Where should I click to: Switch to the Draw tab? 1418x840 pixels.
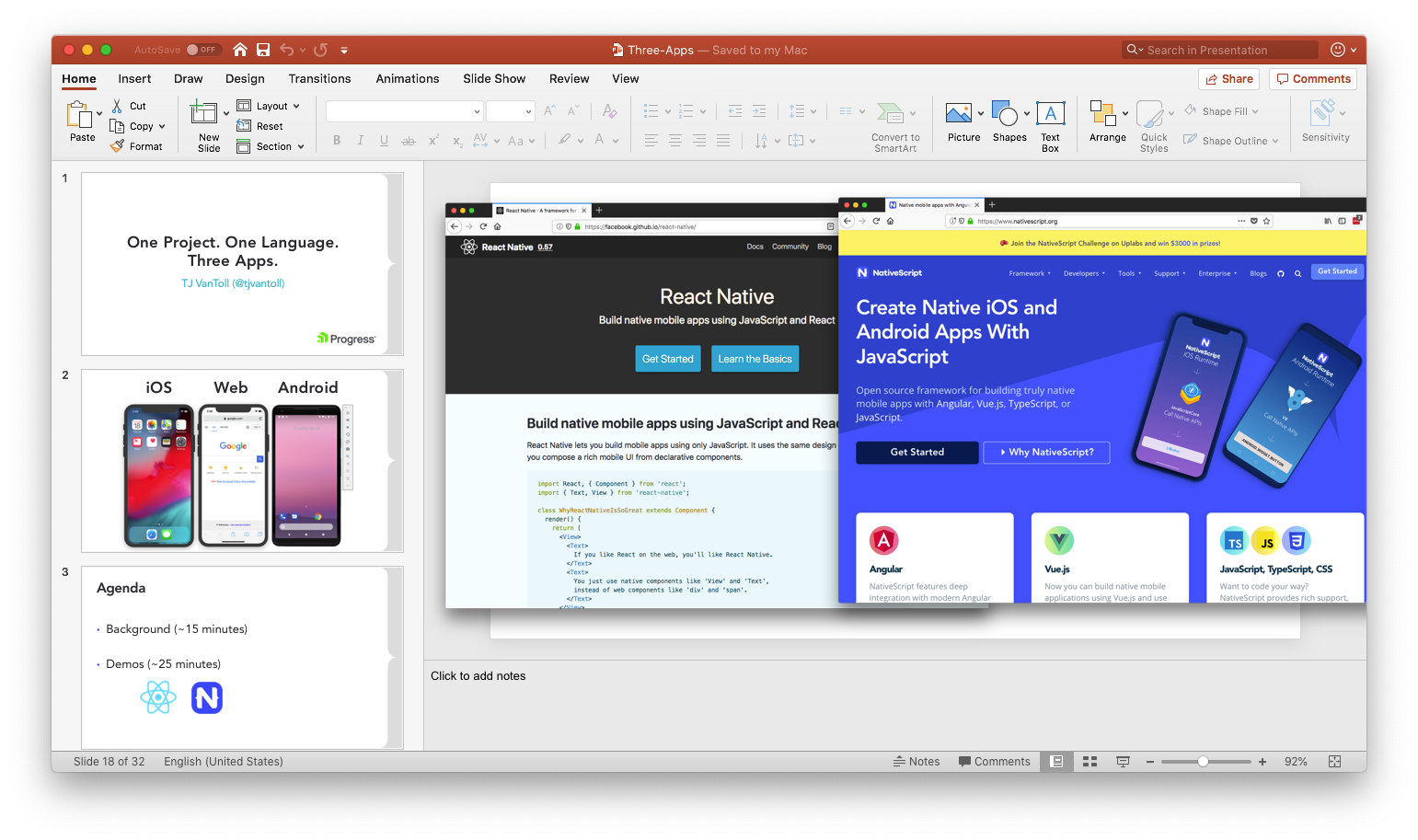coord(189,79)
